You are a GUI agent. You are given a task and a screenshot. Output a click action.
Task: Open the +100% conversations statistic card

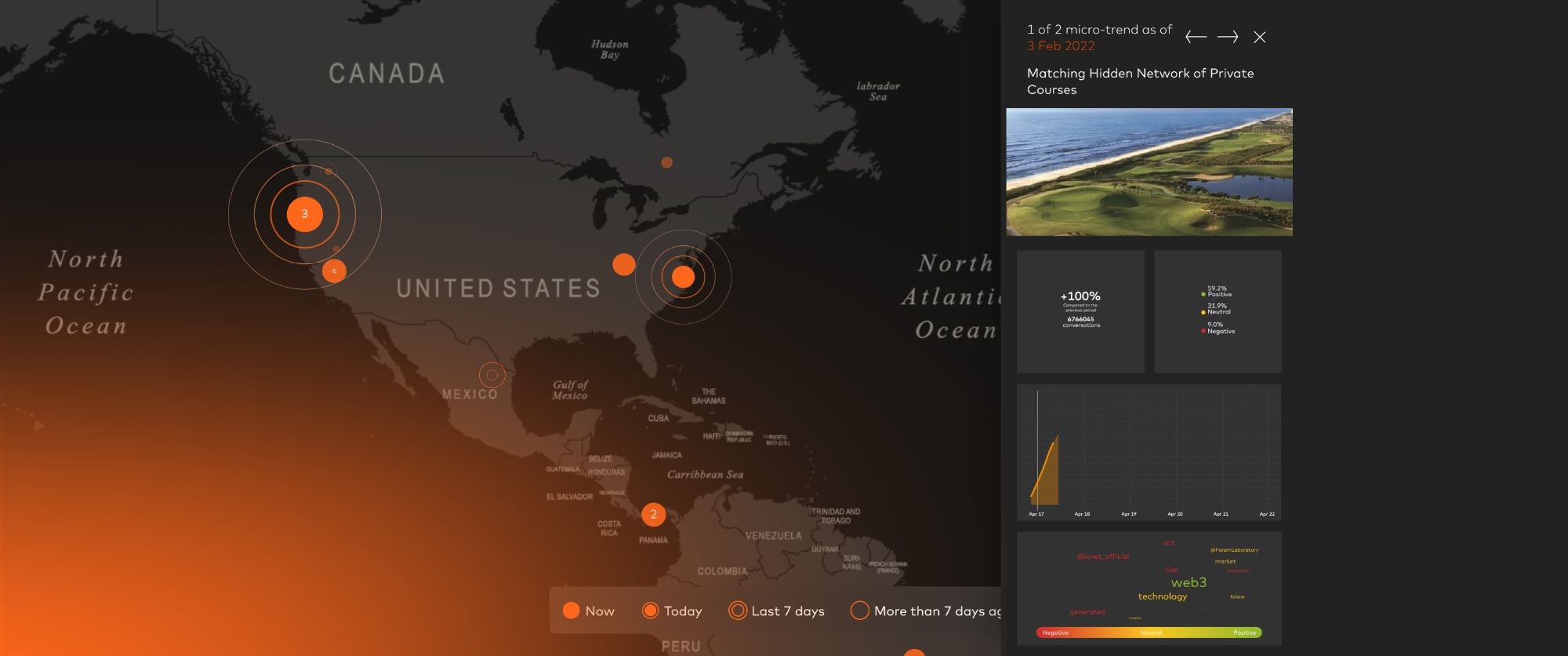(1080, 311)
